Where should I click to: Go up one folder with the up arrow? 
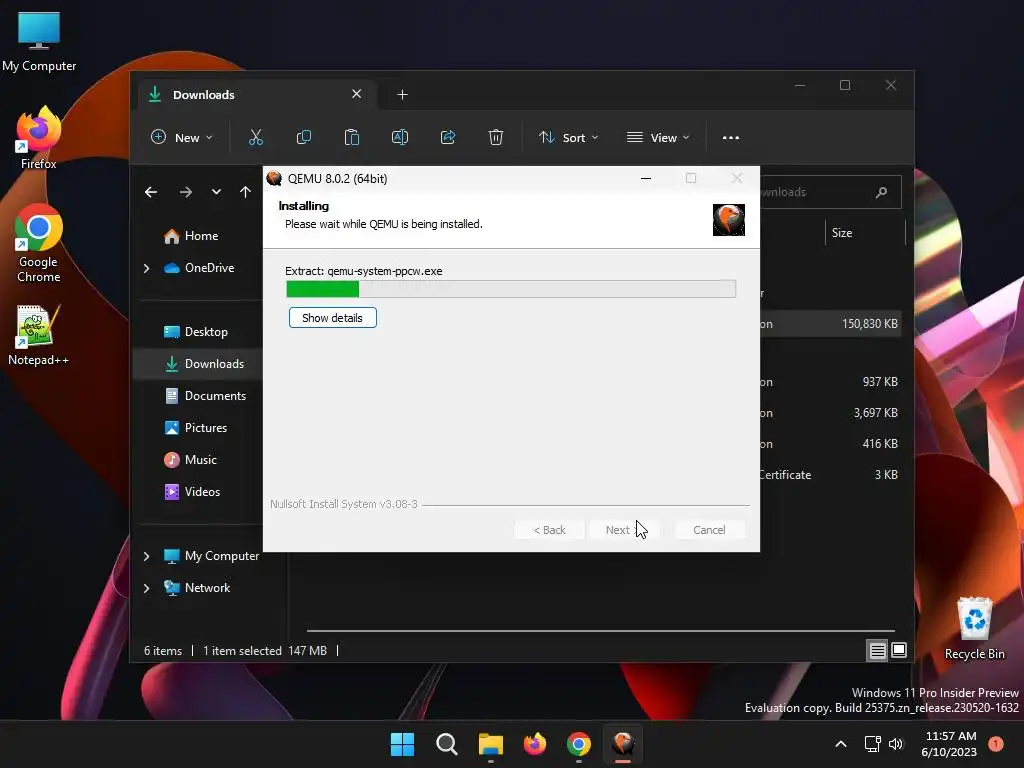point(245,192)
